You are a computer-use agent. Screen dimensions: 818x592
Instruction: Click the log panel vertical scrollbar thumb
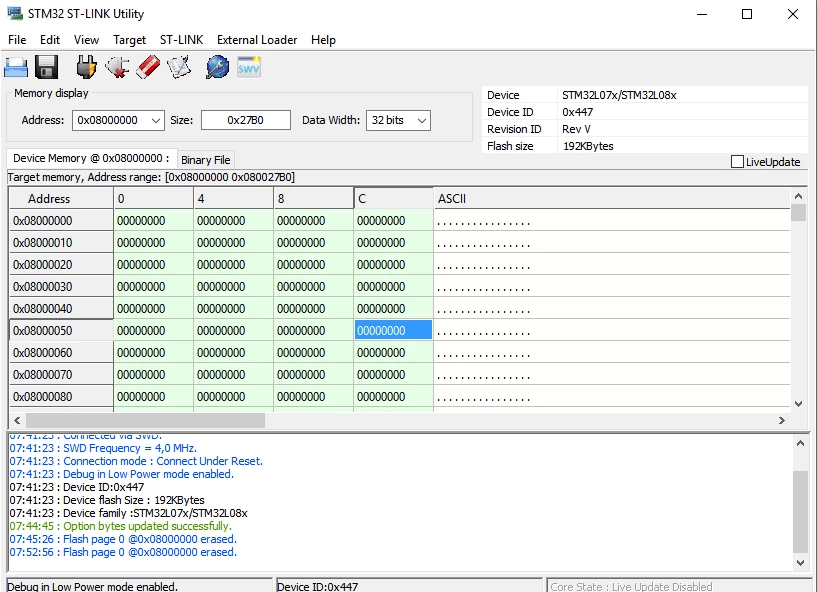tap(800, 511)
